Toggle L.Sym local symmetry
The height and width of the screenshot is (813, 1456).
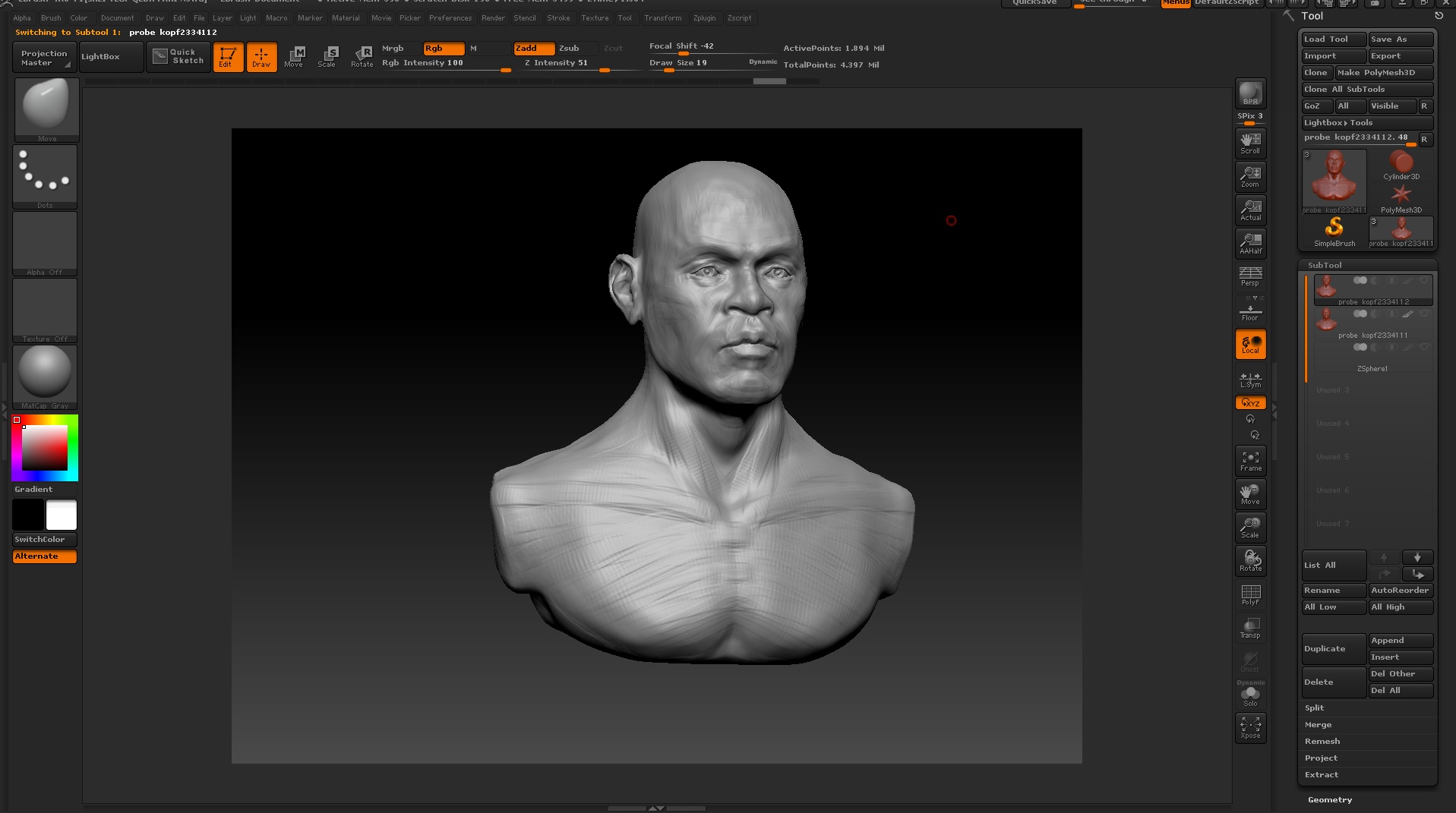coord(1250,379)
